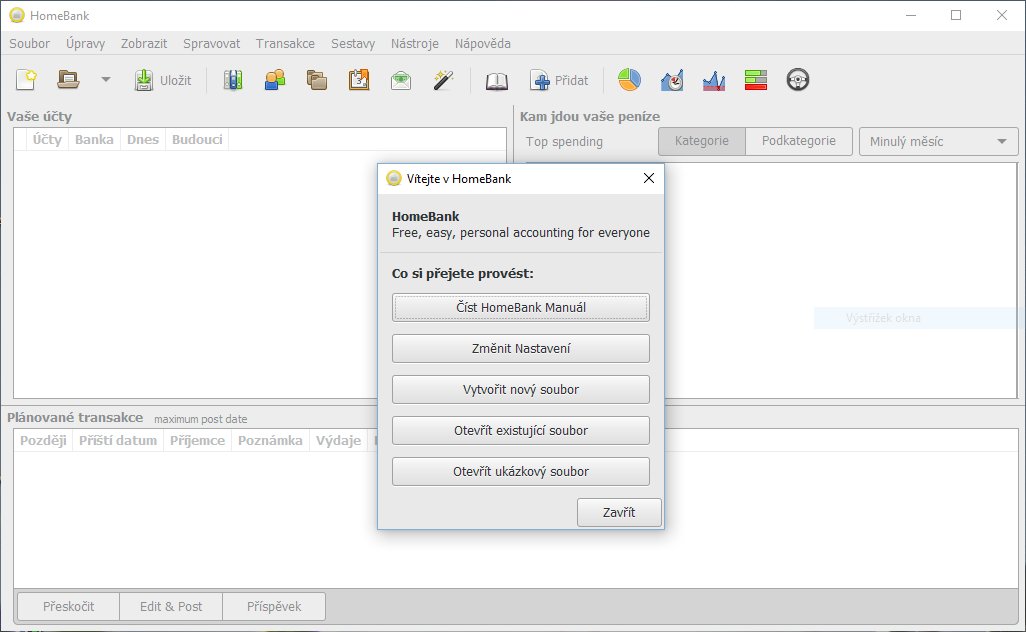Click the HomeBank title bar icon

click(x=17, y=15)
